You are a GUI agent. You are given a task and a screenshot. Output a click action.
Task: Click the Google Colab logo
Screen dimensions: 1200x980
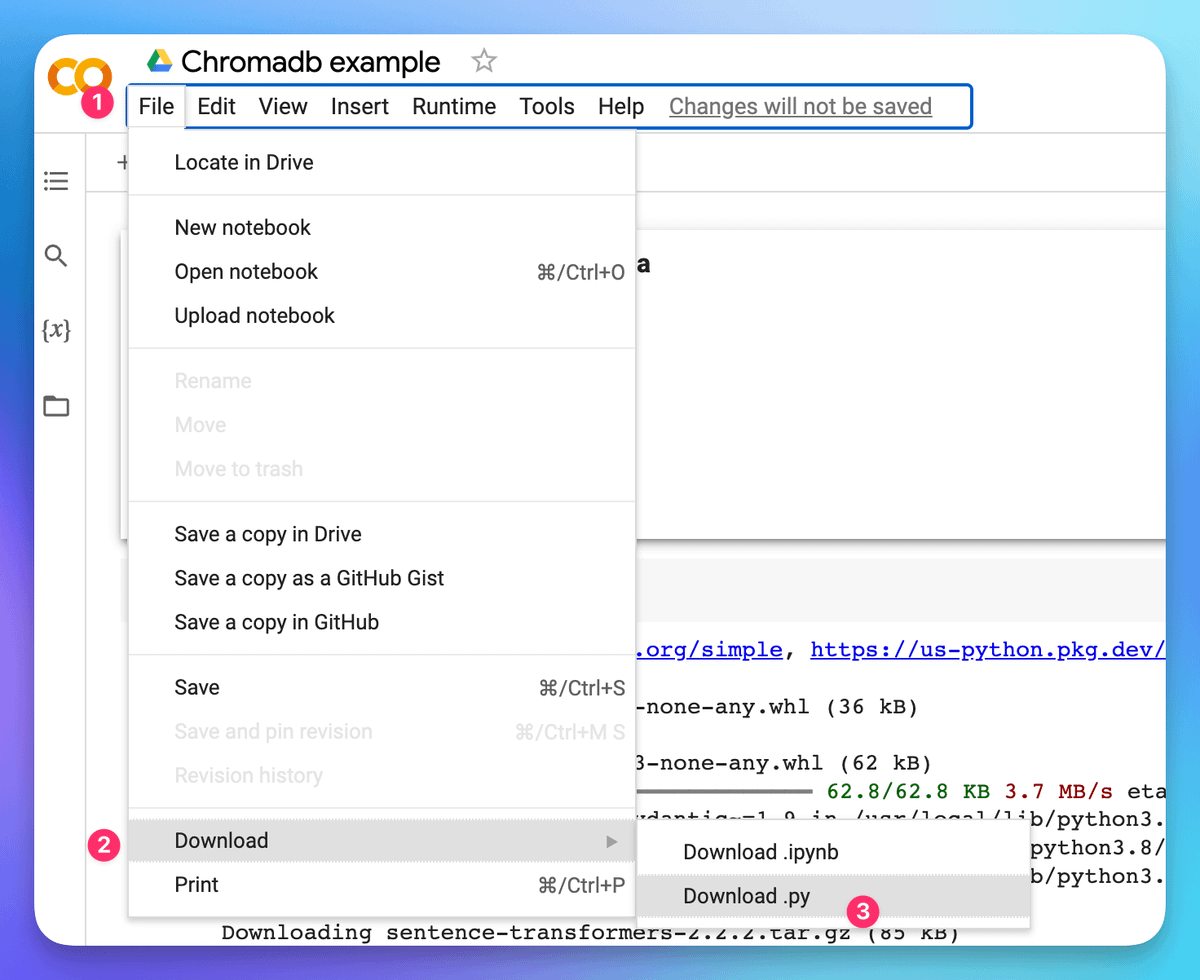[x=78, y=76]
